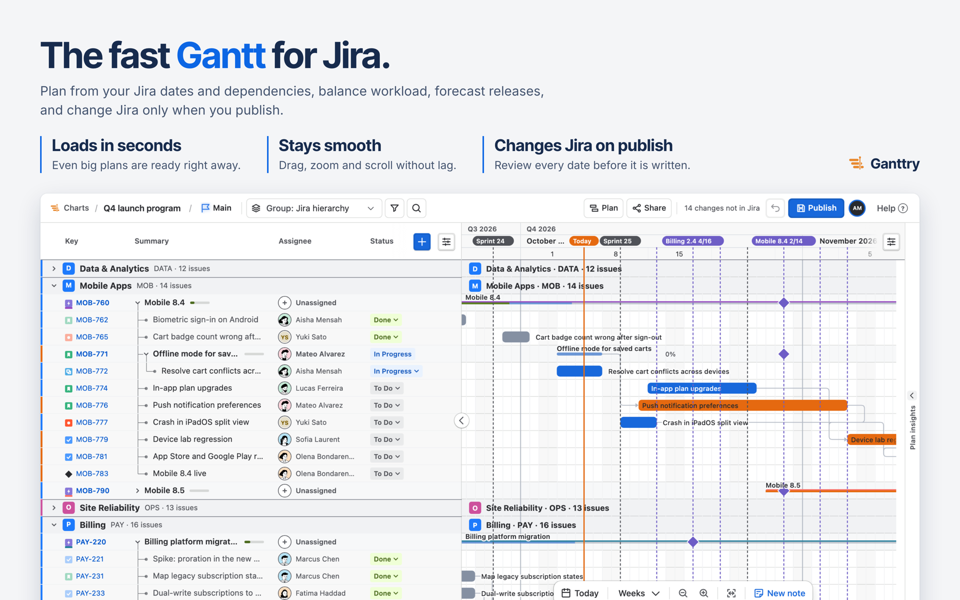Fit the timeline to screen icon
Image resolution: width=960 pixels, height=600 pixels.
(731, 593)
